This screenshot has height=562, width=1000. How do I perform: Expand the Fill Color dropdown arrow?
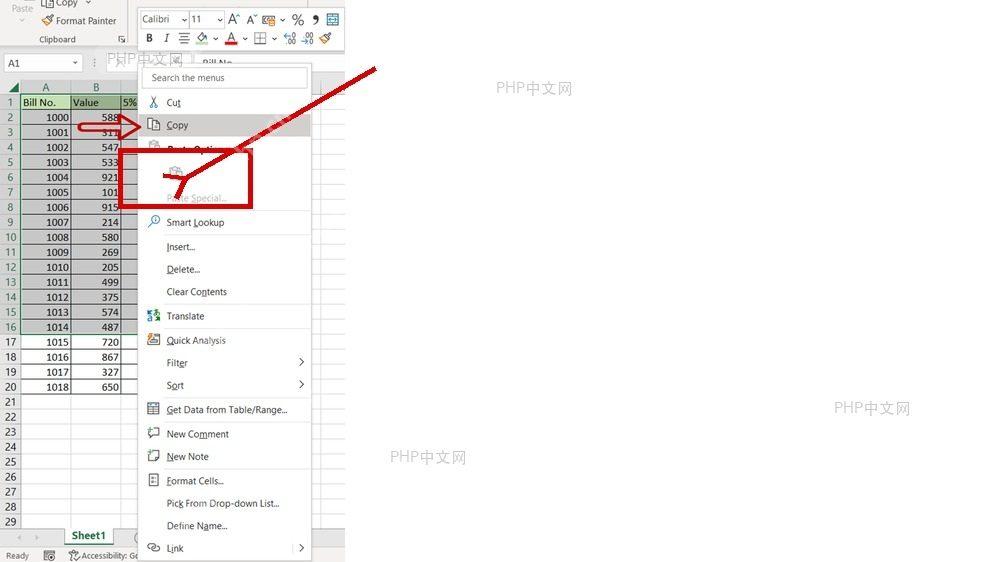[x=216, y=39]
